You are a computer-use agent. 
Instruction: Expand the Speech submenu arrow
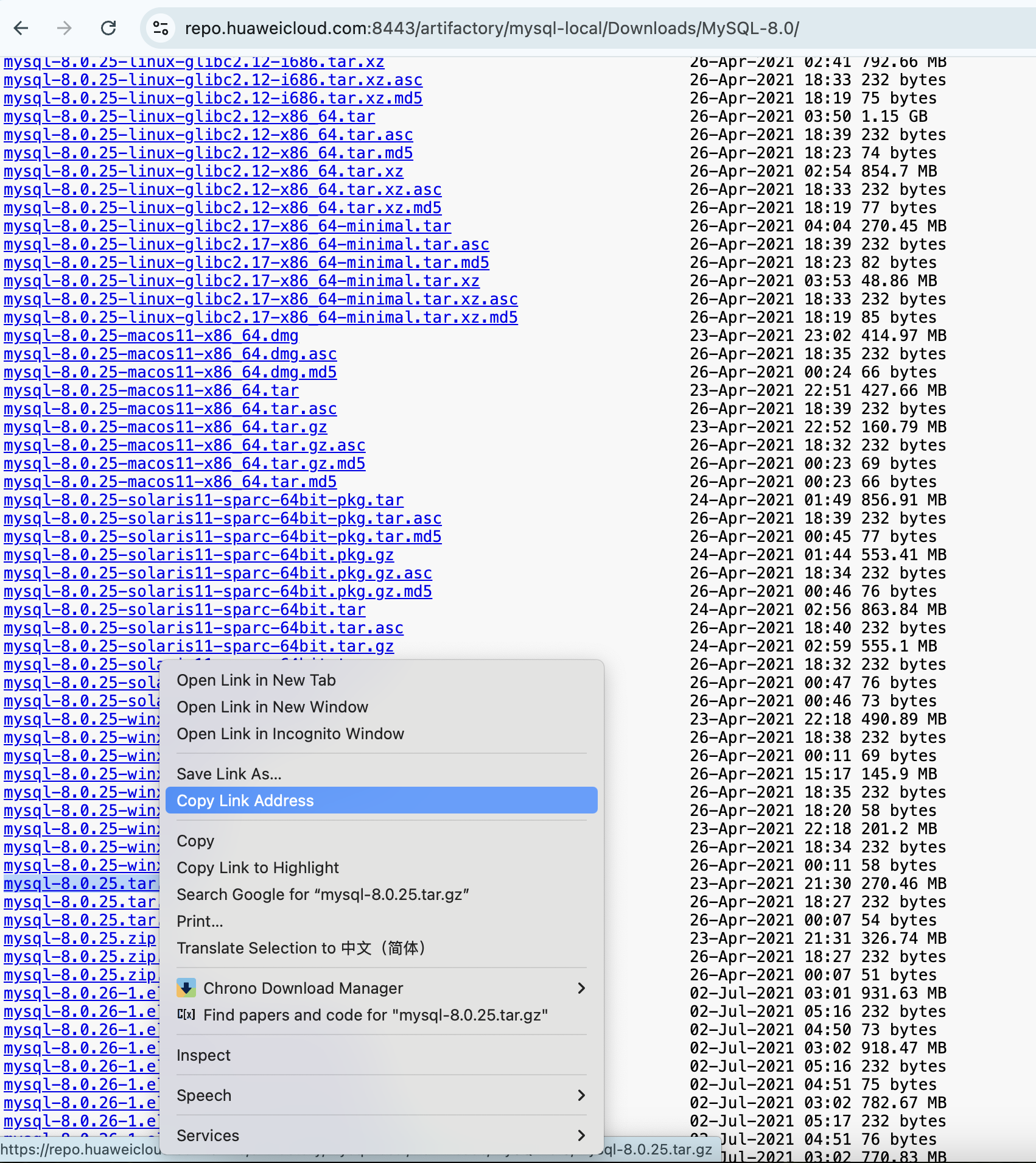click(581, 1095)
